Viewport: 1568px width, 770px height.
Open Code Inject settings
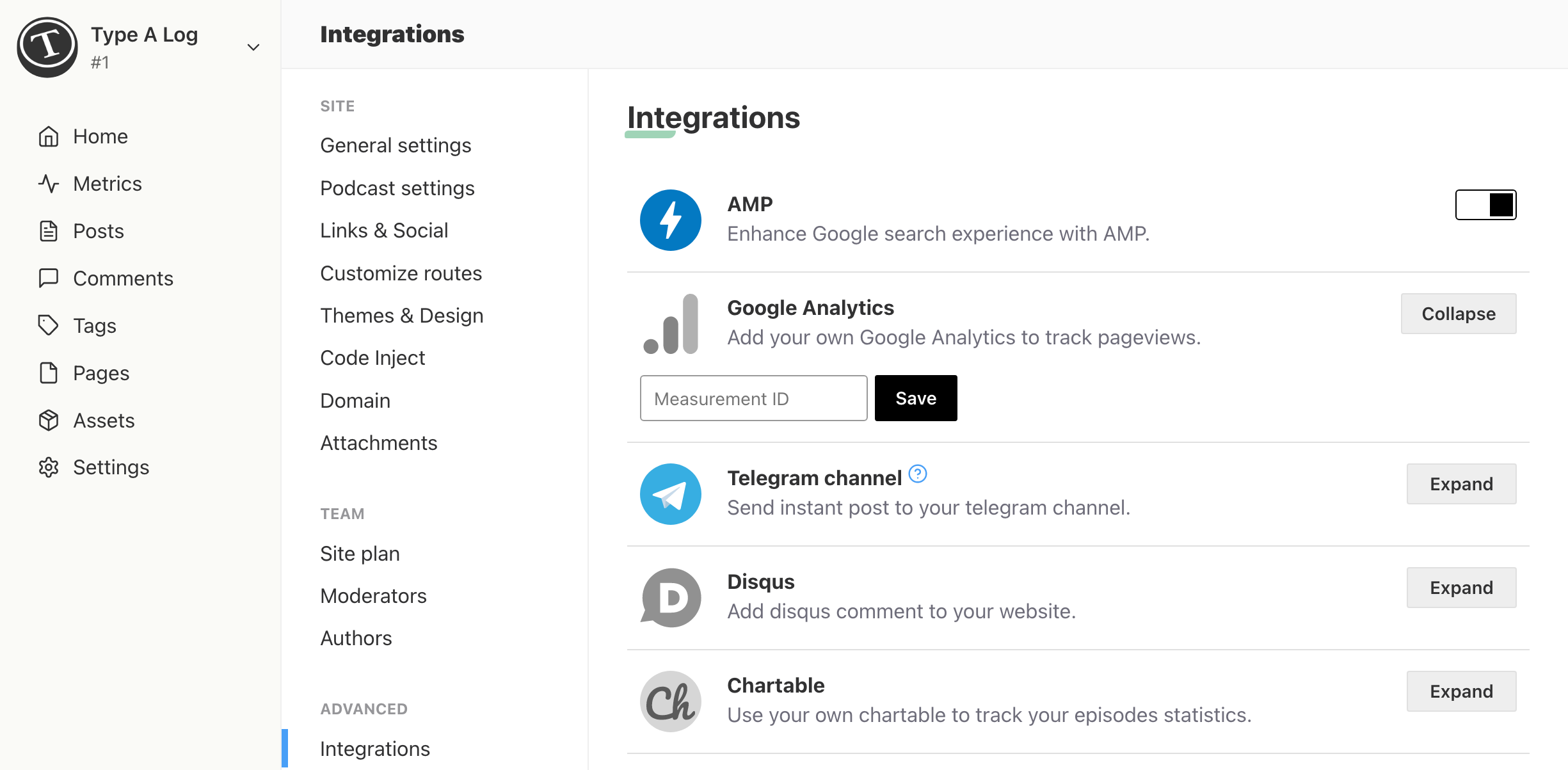pos(372,358)
